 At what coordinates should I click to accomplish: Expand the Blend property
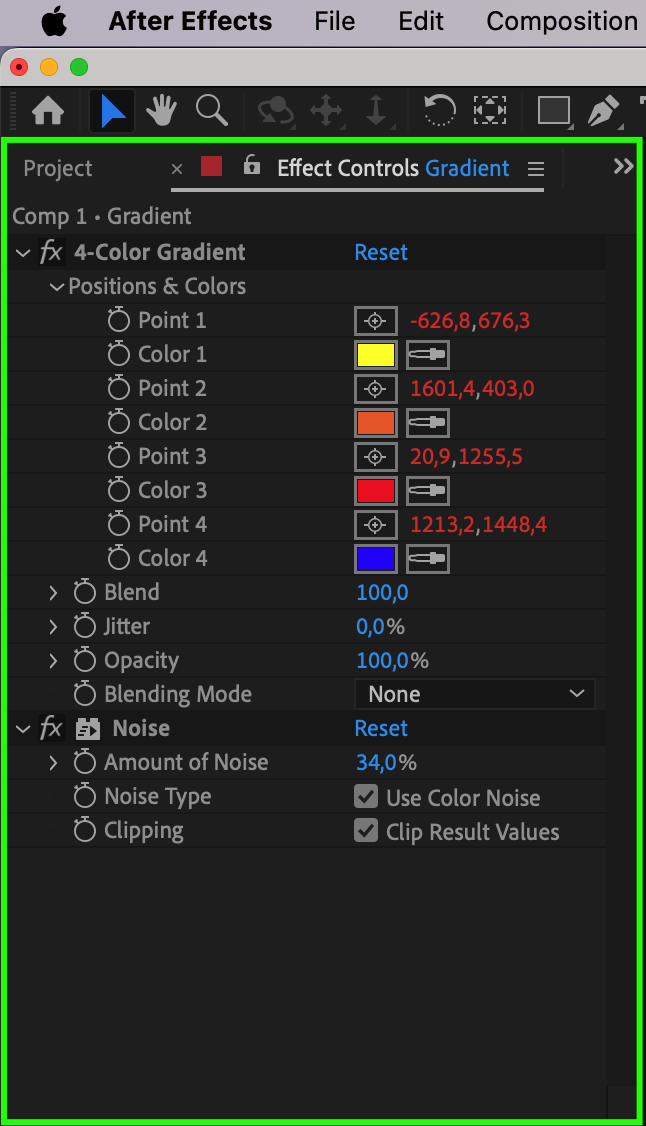pos(53,592)
